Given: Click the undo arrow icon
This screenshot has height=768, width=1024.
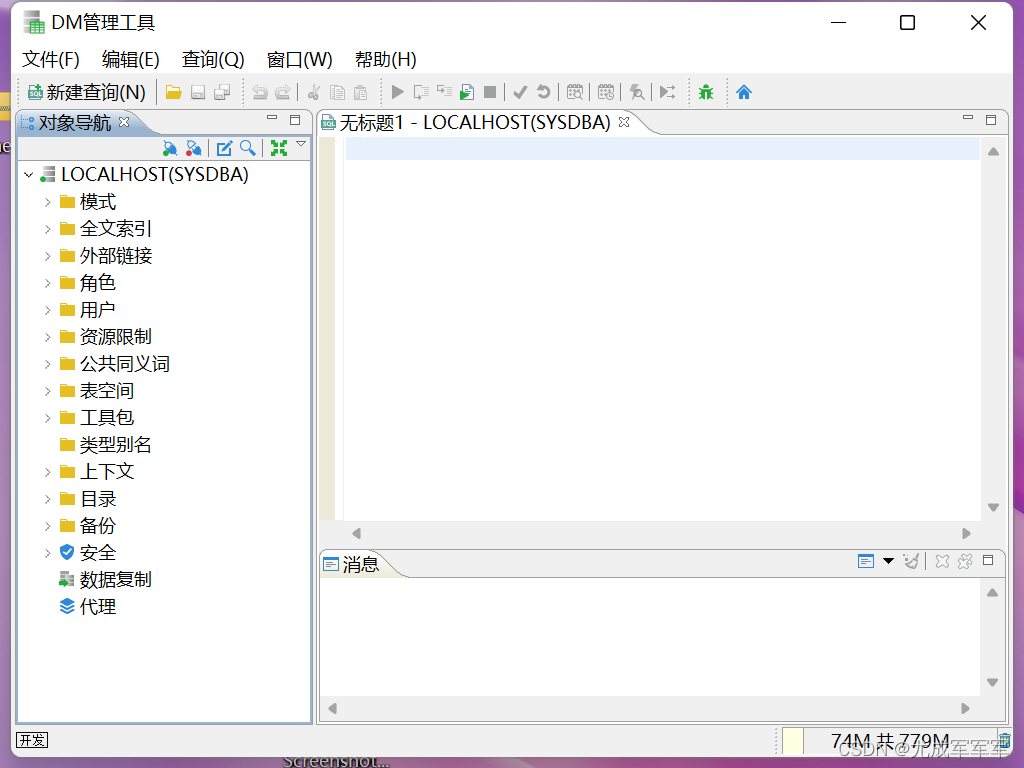Looking at the screenshot, I should pyautogui.click(x=260, y=92).
